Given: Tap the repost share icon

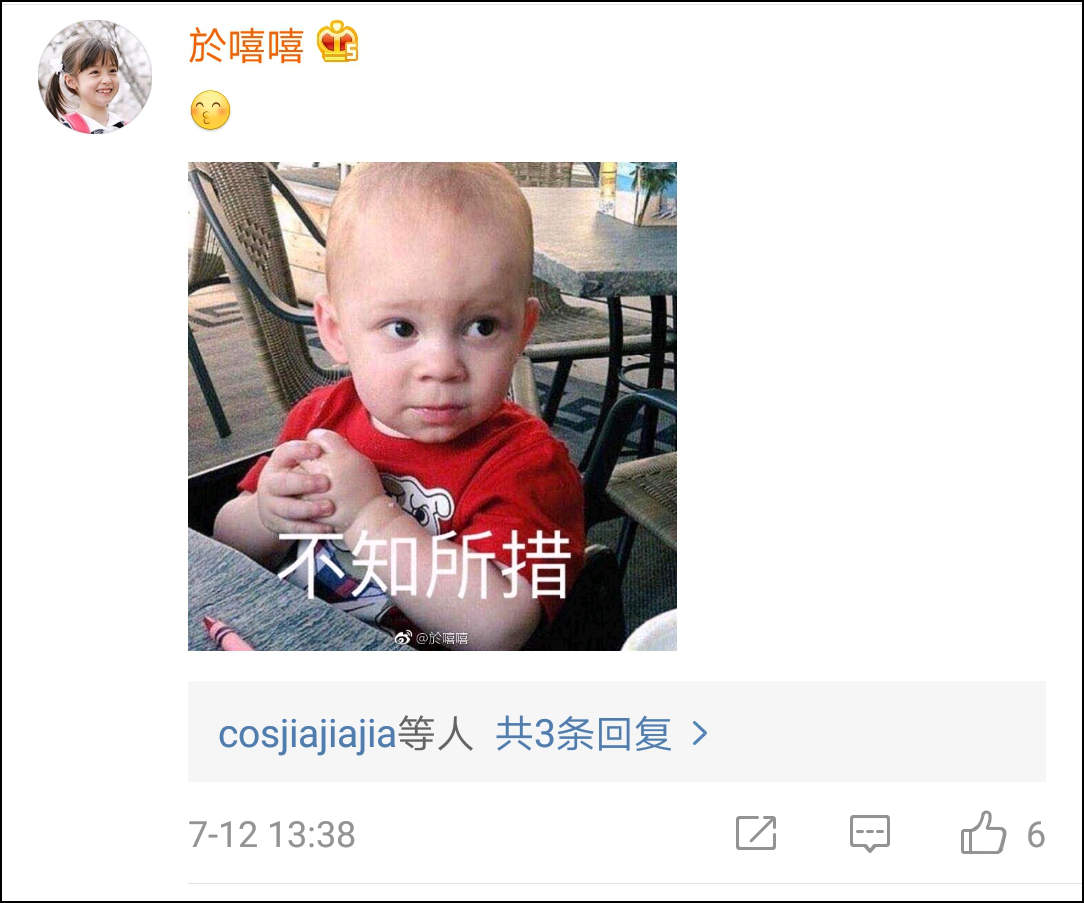Looking at the screenshot, I should click(x=756, y=833).
